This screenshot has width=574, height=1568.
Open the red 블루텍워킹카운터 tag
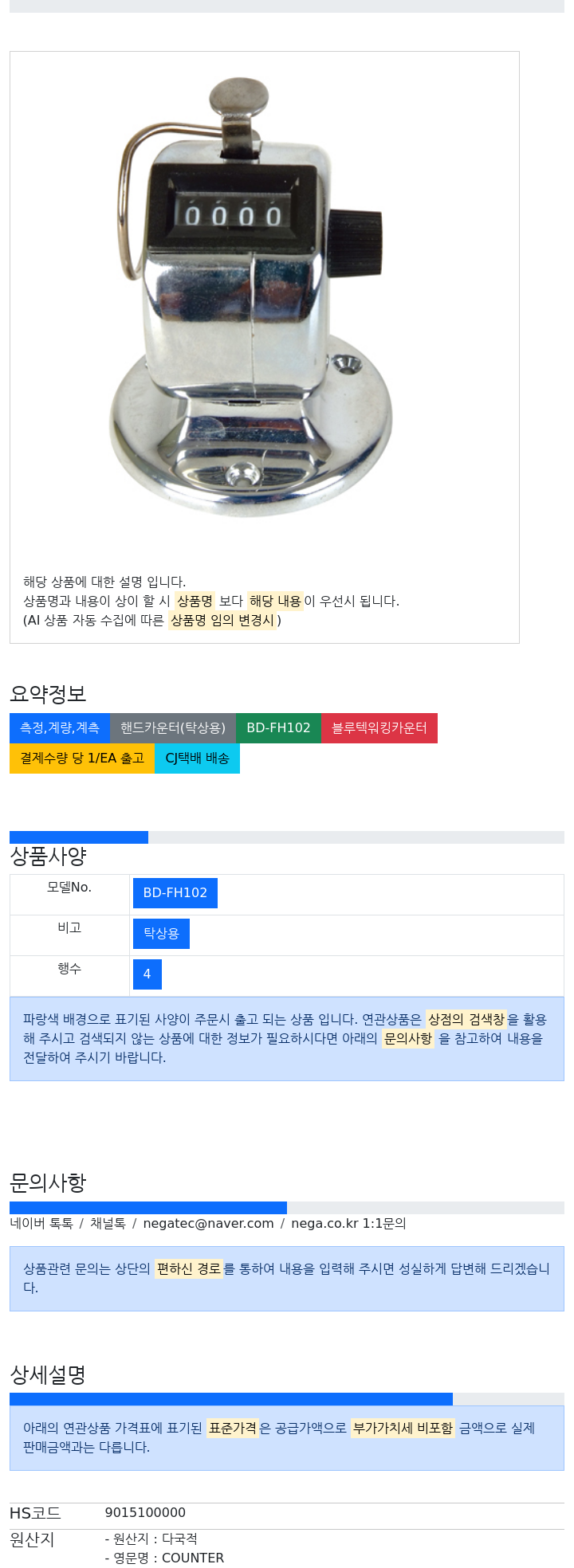[x=379, y=728]
